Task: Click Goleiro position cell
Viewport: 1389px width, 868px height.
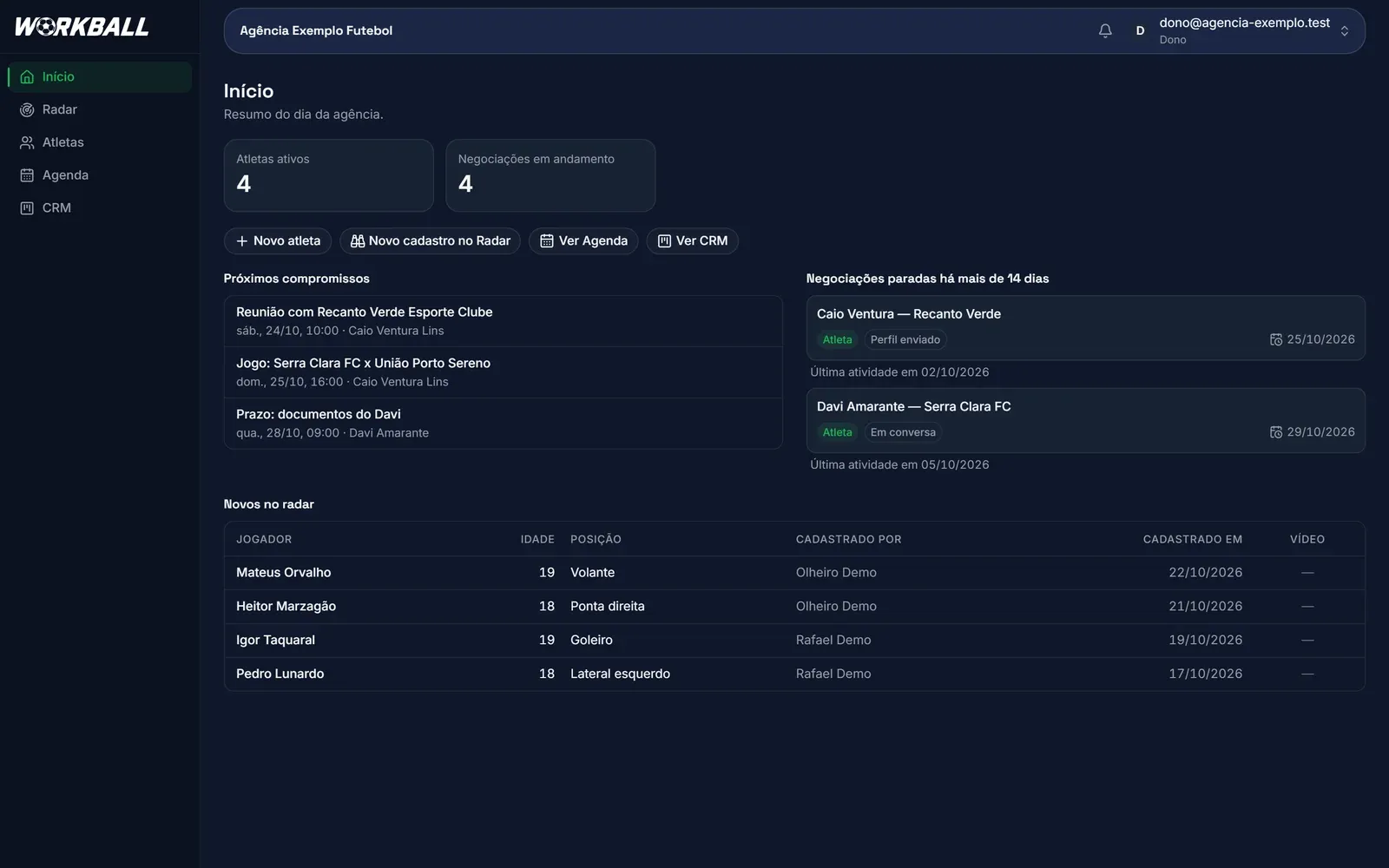Action: click(591, 641)
